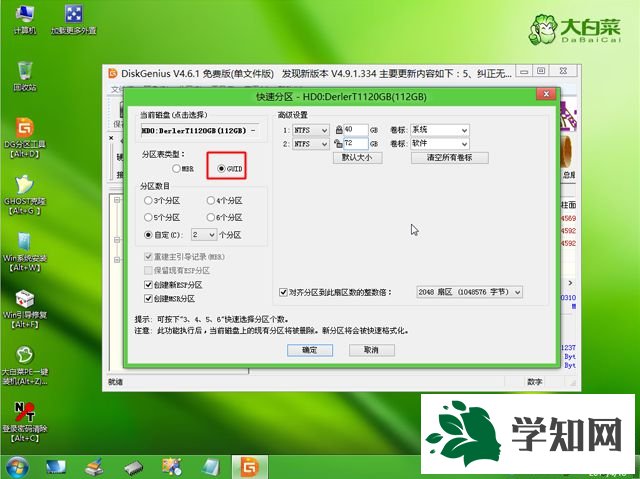Click the picture tool icon in taskbar

point(172,467)
